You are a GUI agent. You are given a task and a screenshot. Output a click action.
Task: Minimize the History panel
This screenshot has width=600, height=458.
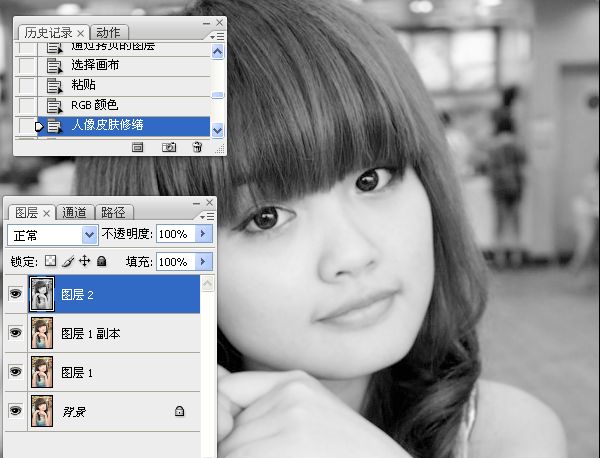(206, 24)
